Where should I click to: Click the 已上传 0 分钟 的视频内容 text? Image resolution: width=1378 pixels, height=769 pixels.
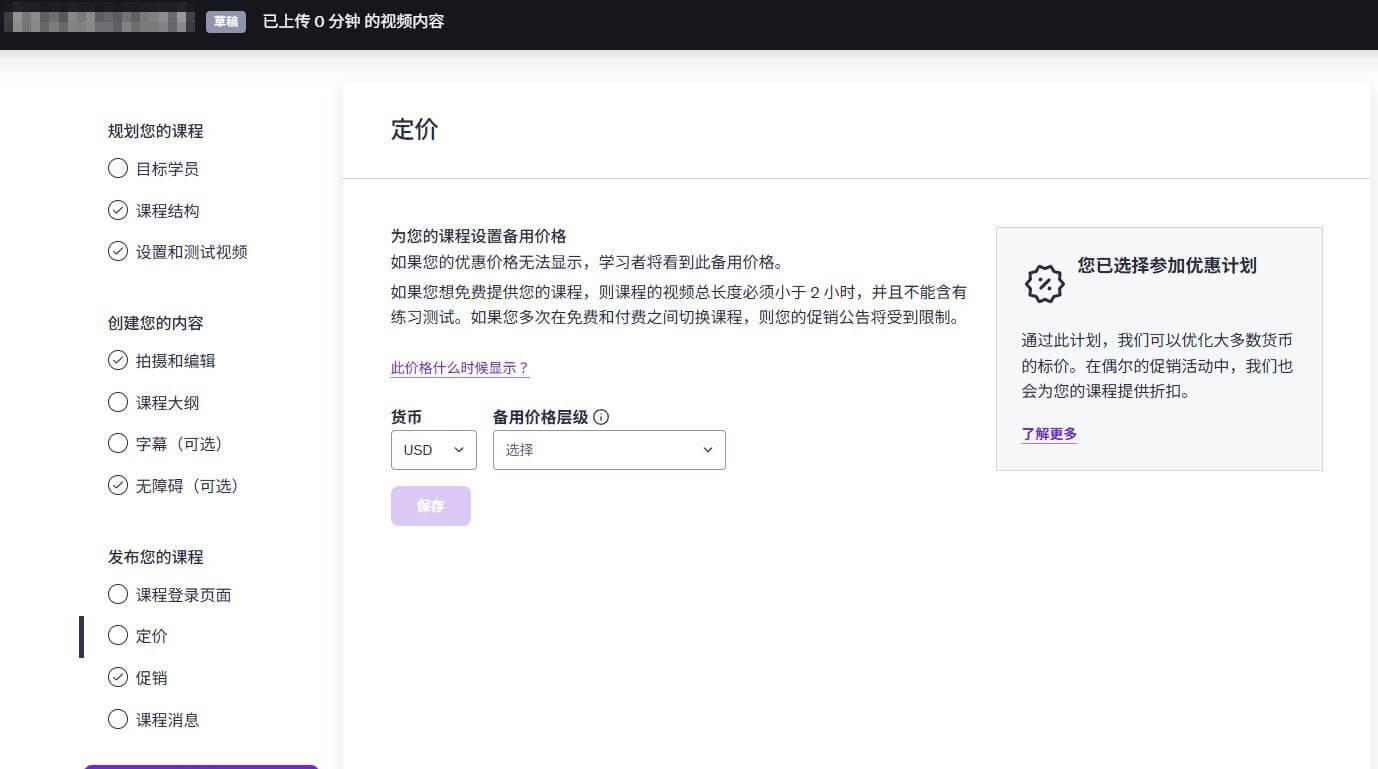point(353,21)
